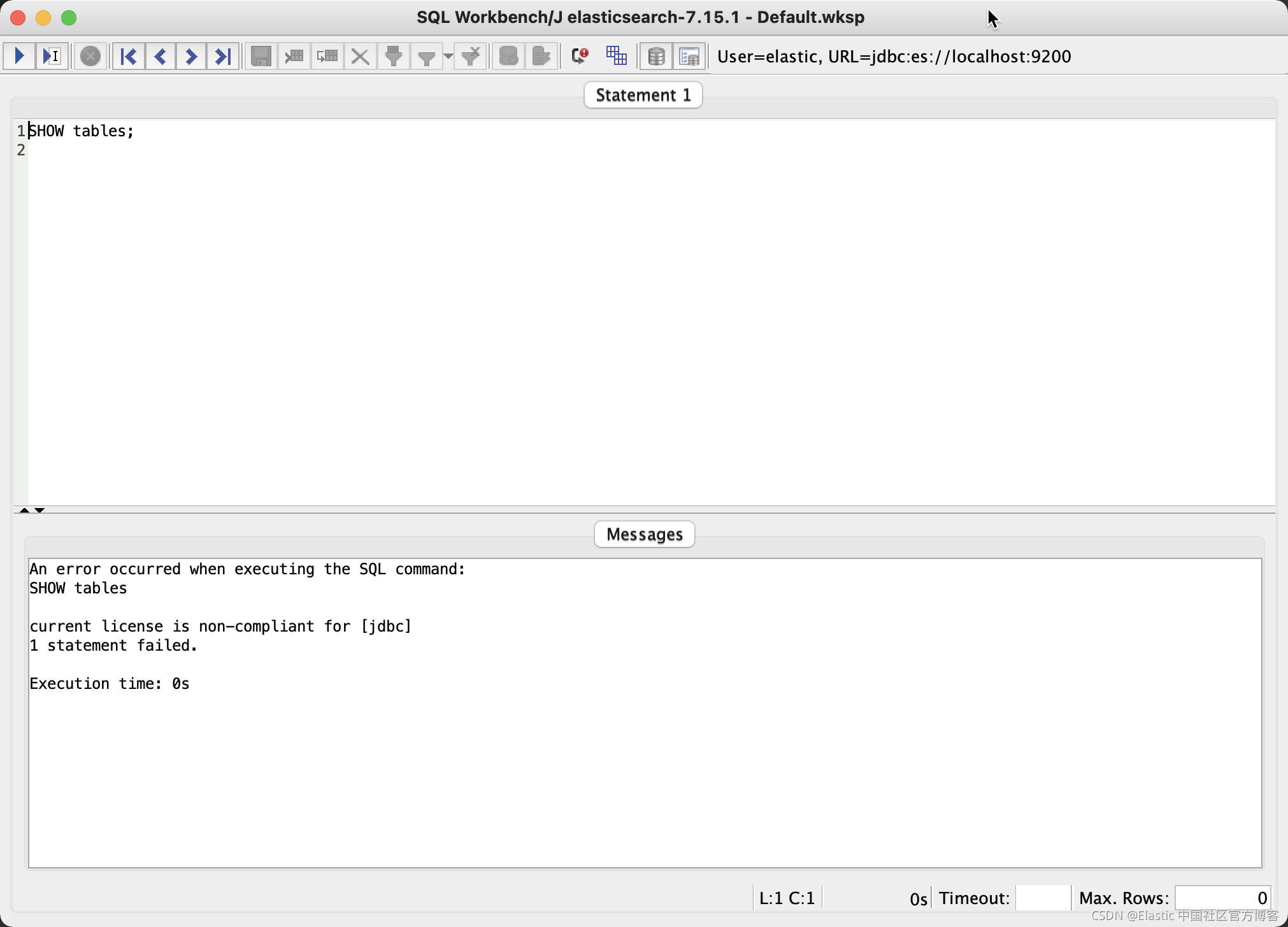1288x927 pixels.
Task: Rollback the current transaction
Action: click(541, 56)
